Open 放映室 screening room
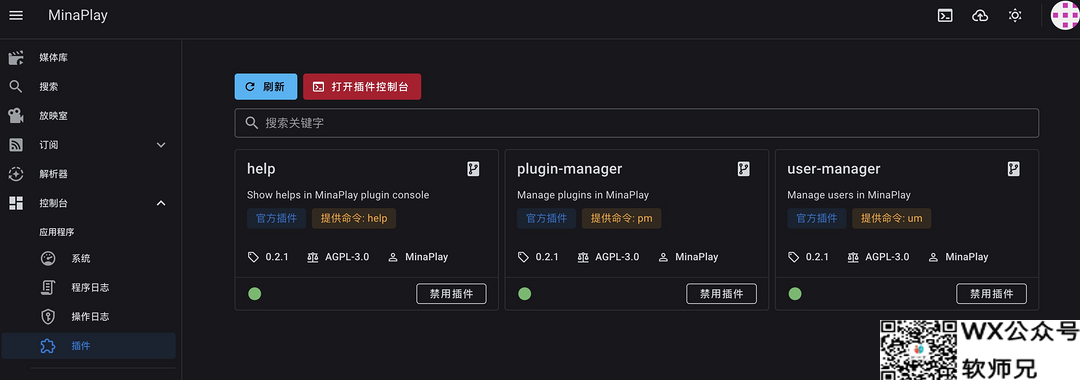1080x380 pixels. (88, 116)
